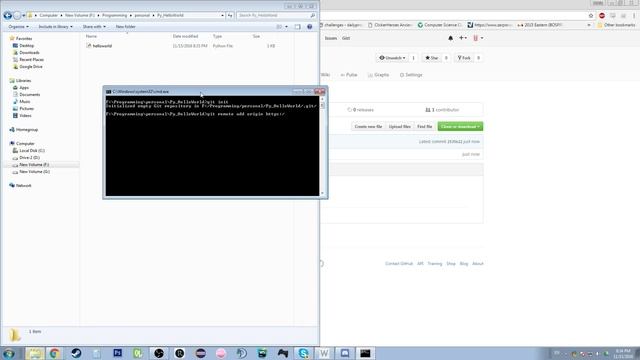Open the helloworld Python file

pos(102,46)
